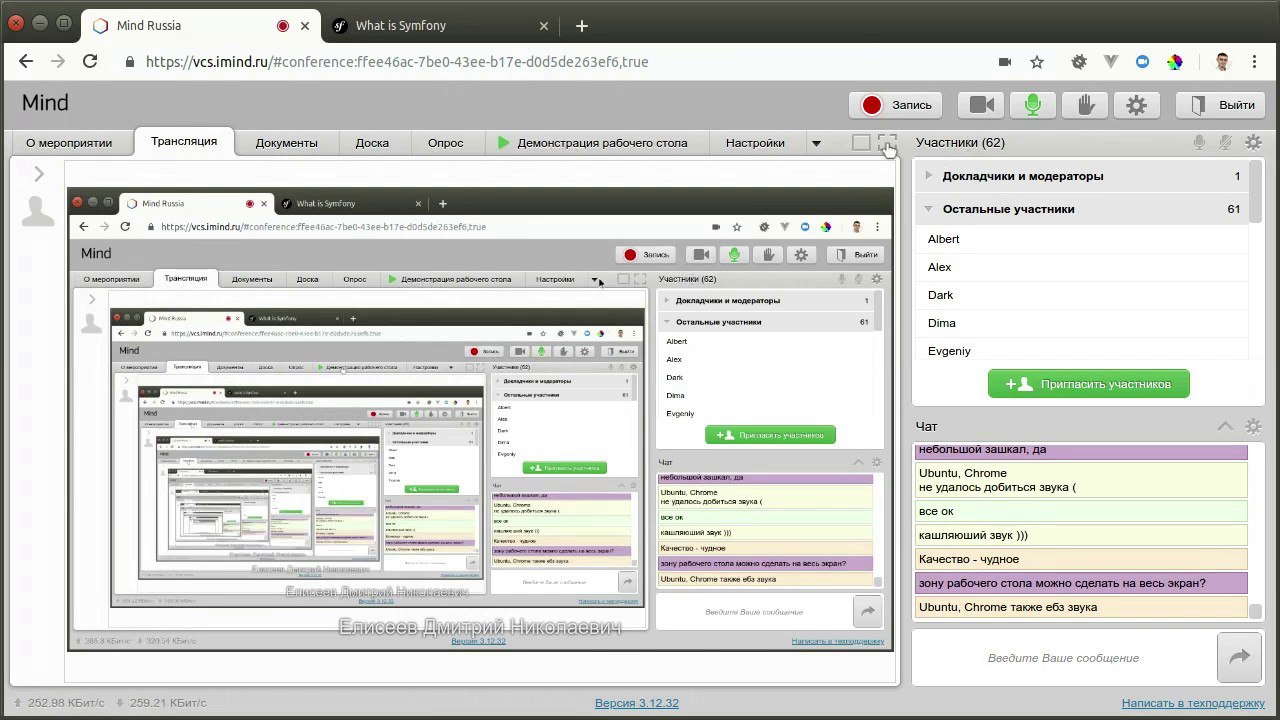
Task: Mute all participants crossed microphone icon
Action: click(1225, 143)
